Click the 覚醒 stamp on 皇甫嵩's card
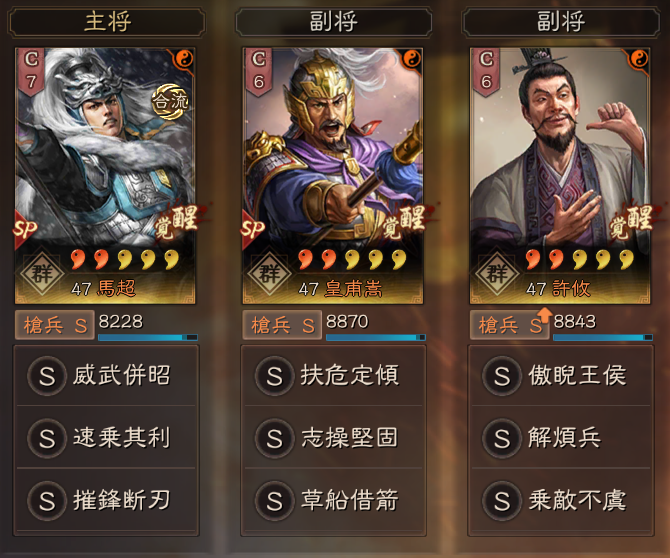This screenshot has height=558, width=670. click(x=405, y=222)
